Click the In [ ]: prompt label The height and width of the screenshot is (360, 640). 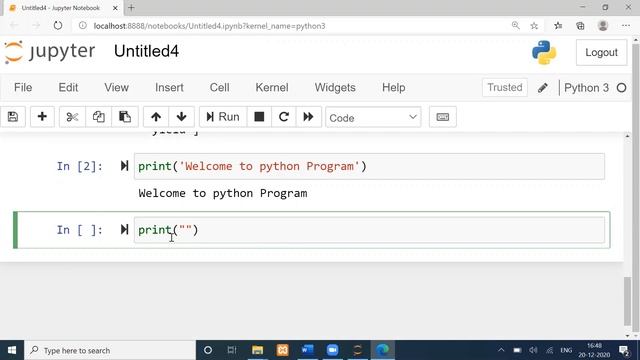pyautogui.click(x=80, y=230)
